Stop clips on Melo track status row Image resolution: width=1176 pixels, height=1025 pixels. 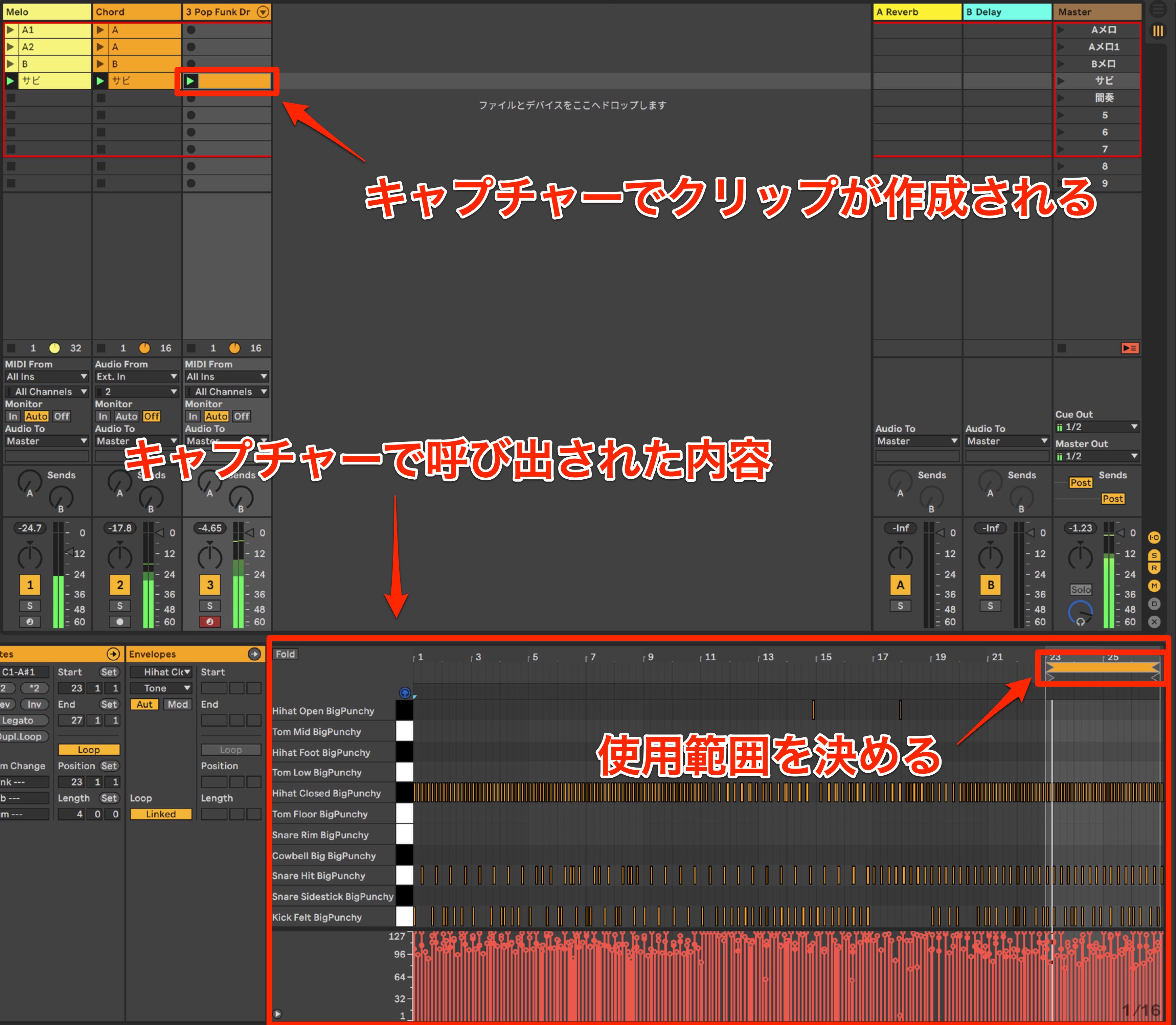[x=11, y=348]
